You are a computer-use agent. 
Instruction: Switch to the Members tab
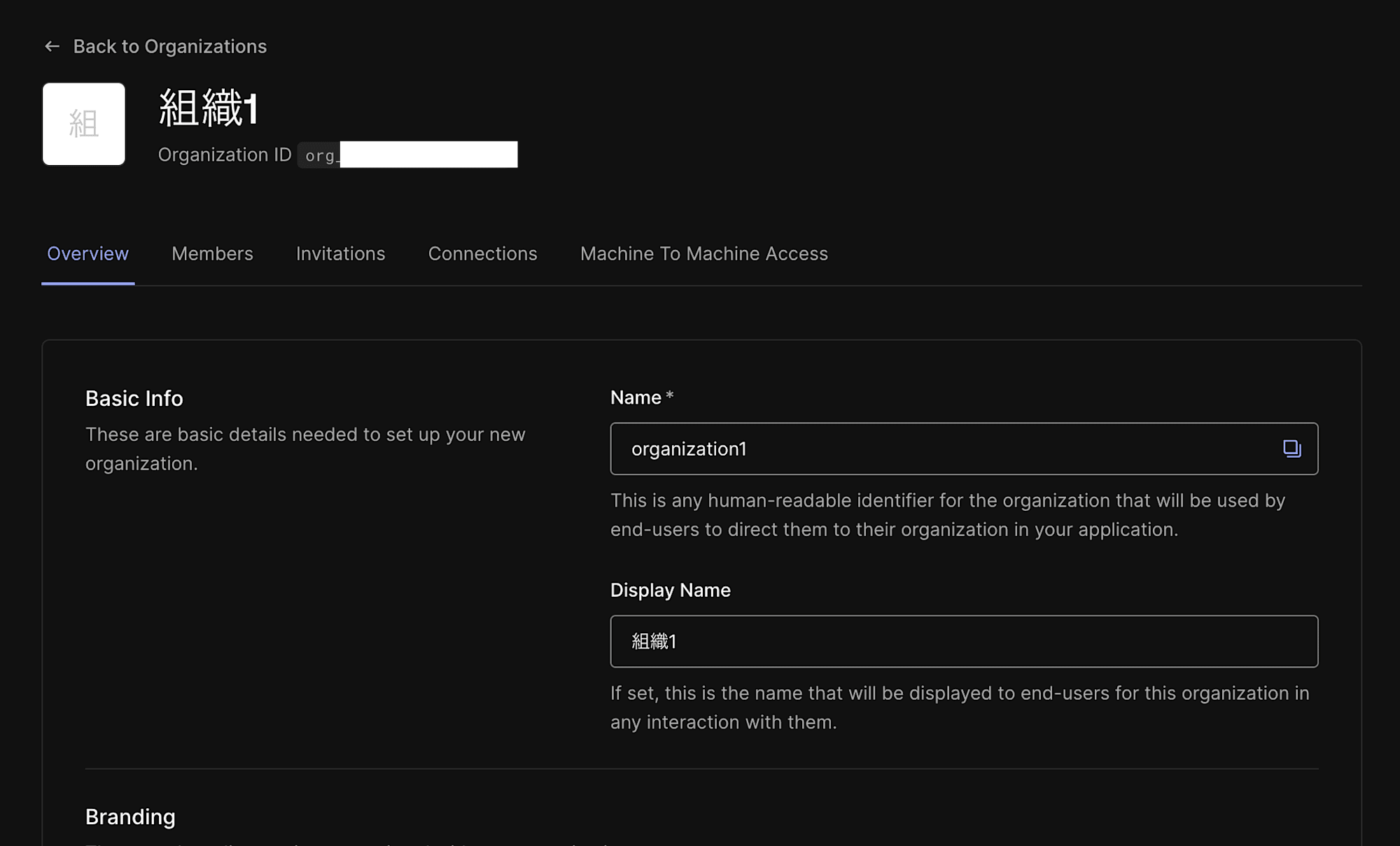[212, 253]
